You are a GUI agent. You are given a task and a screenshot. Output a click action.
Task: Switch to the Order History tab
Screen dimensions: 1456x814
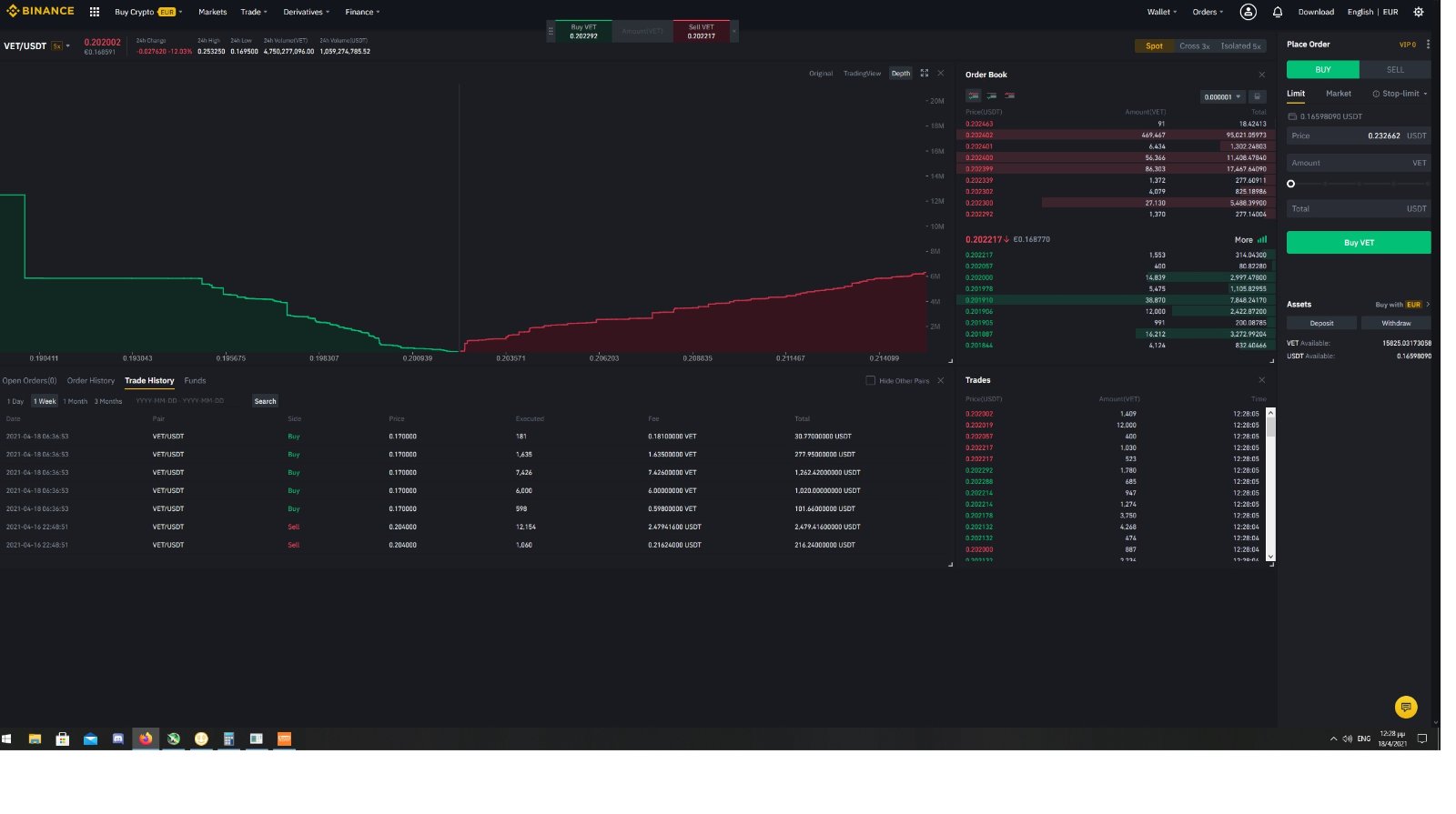coord(91,380)
